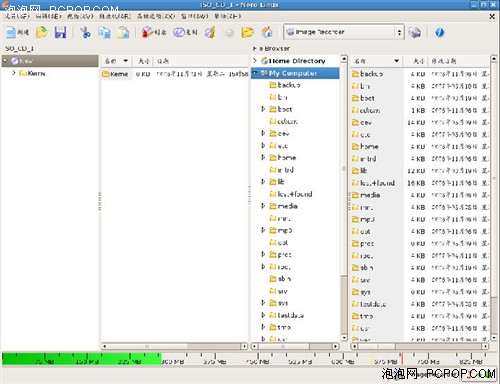
Task: Expand the home folder in browser tree
Action: pos(263,157)
